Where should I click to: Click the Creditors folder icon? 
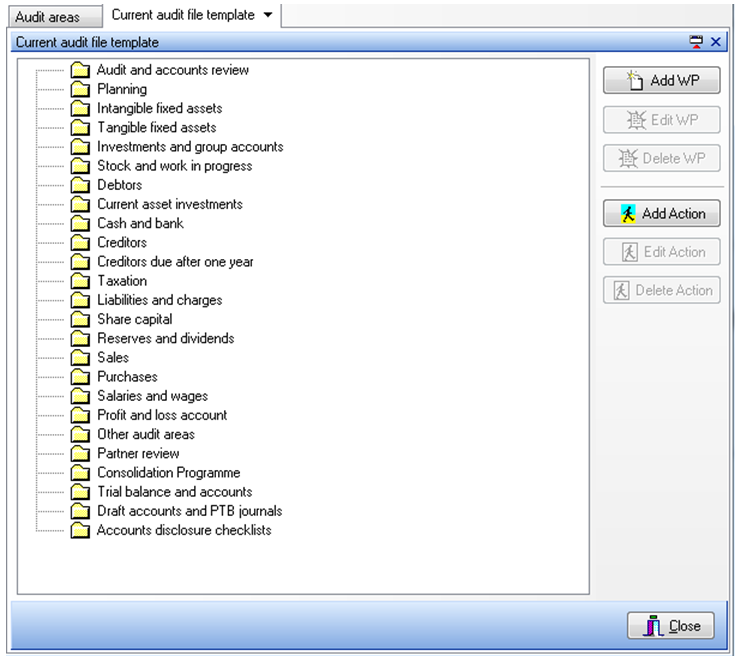80,243
